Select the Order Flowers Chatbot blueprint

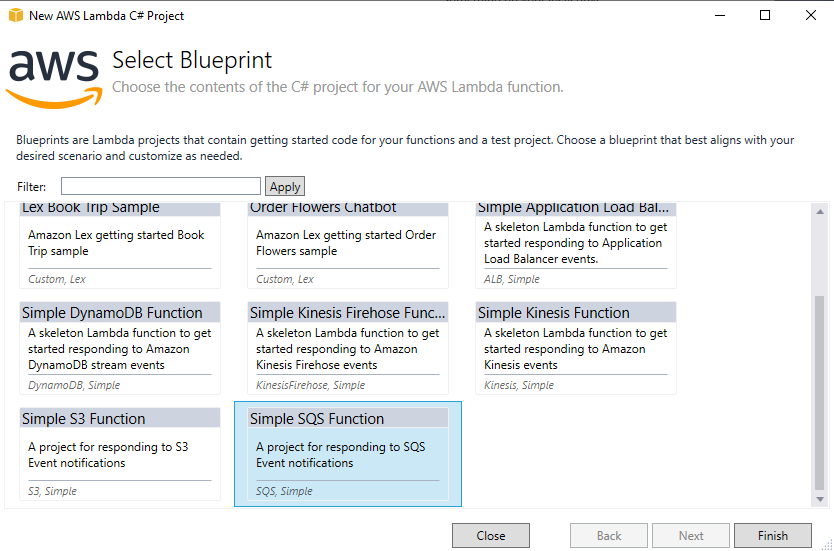pyautogui.click(x=348, y=246)
